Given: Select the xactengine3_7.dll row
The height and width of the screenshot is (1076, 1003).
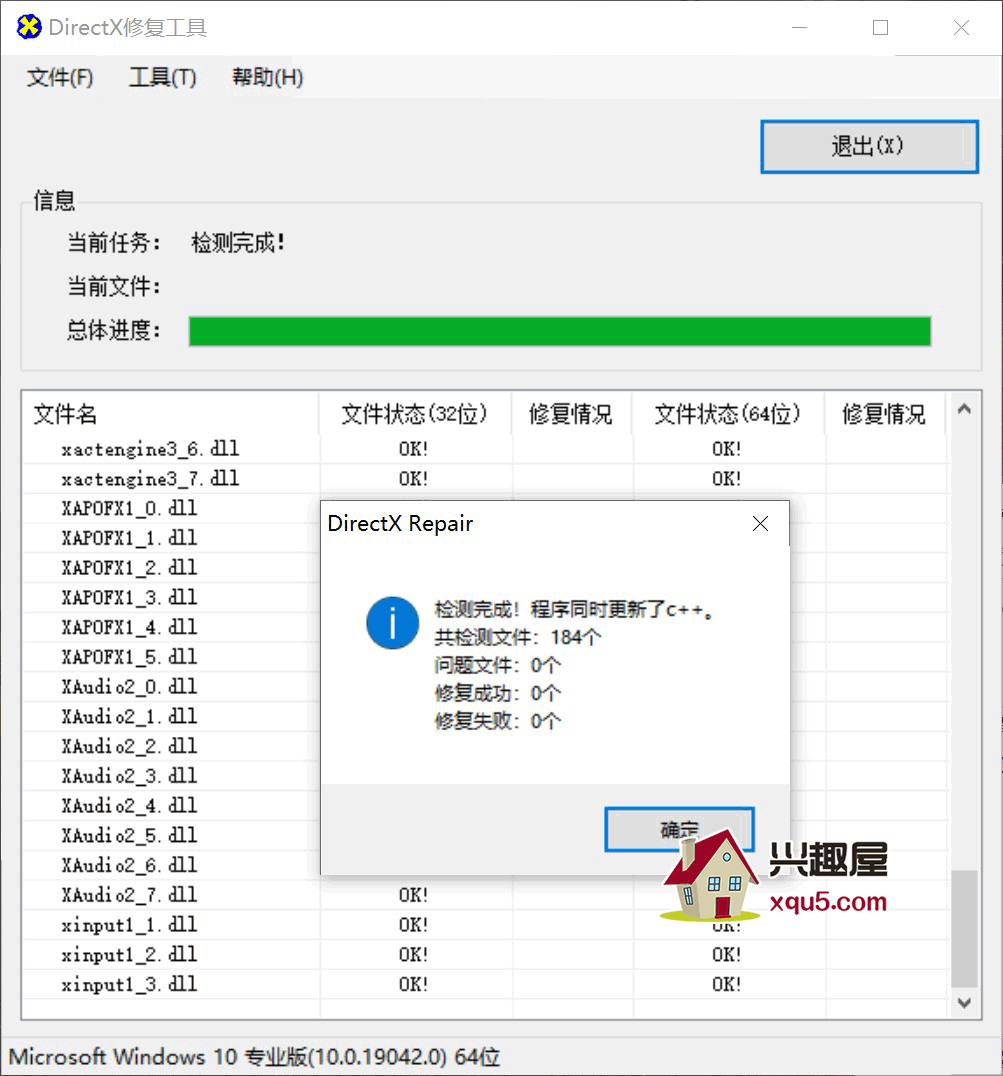Looking at the screenshot, I should 484,478.
